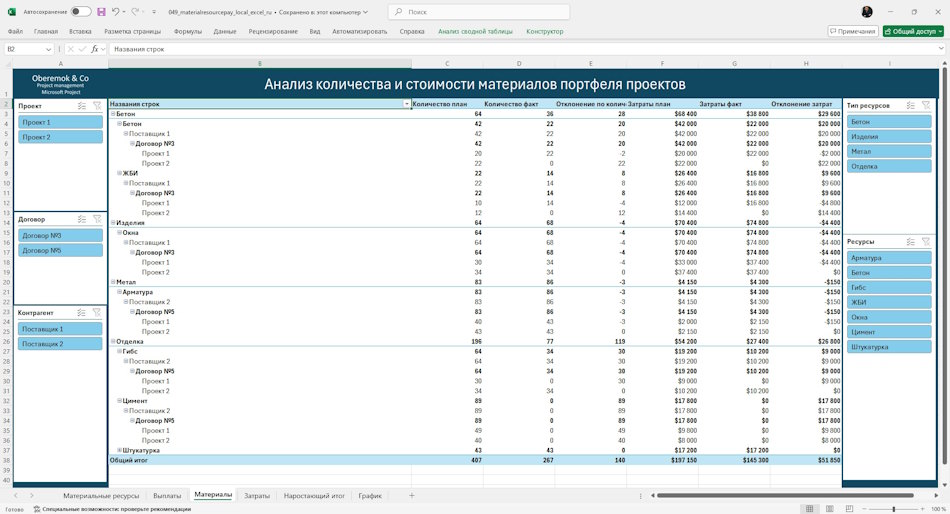The image size is (950, 514).
Task: Click the zoom in plus icon
Action: (x=922, y=509)
